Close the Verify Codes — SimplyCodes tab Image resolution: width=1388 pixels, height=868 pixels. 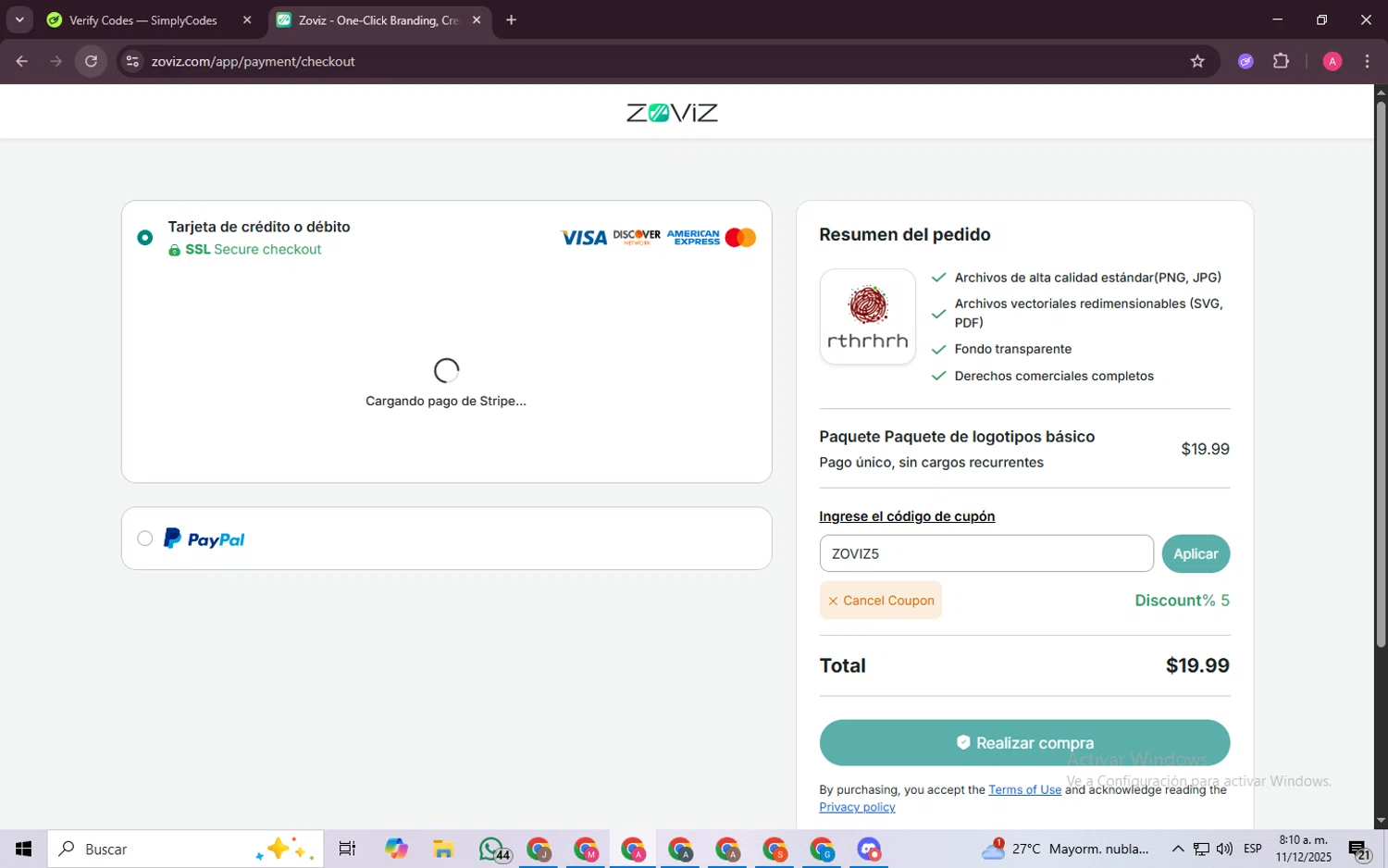247,19
